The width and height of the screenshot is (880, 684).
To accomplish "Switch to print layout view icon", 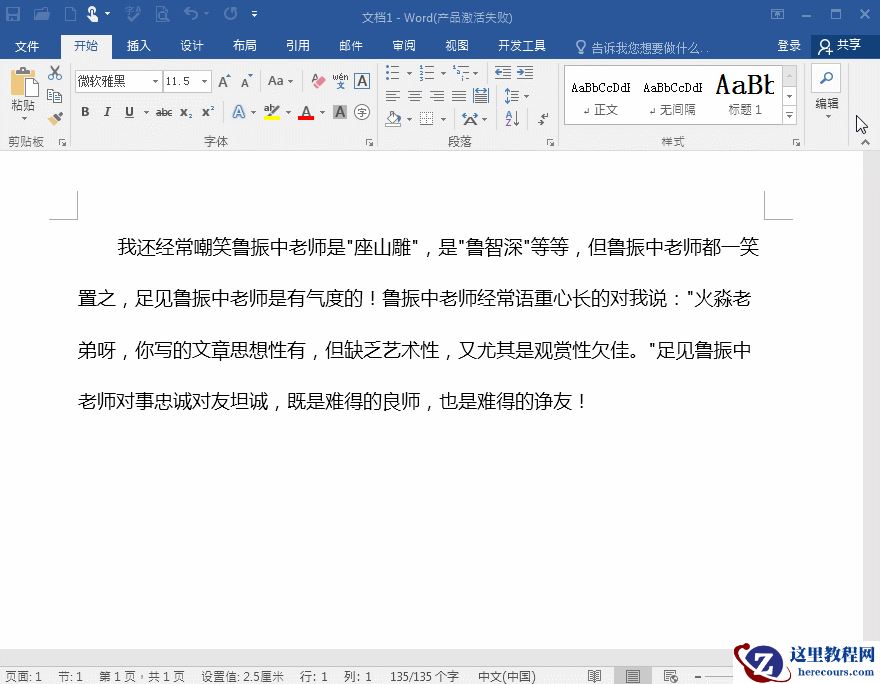I will tap(632, 676).
